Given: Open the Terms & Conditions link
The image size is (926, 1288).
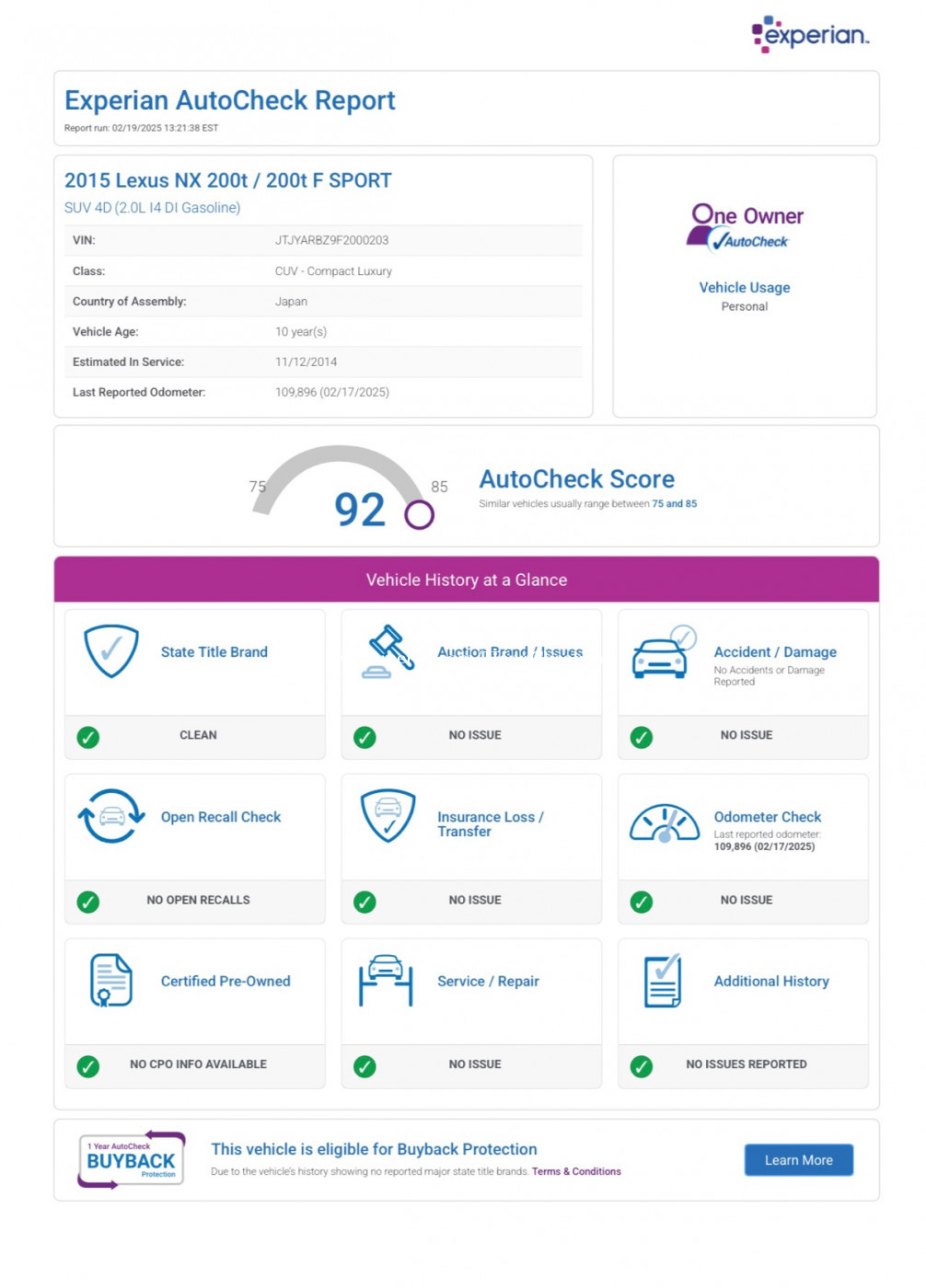Looking at the screenshot, I should pos(576,1171).
